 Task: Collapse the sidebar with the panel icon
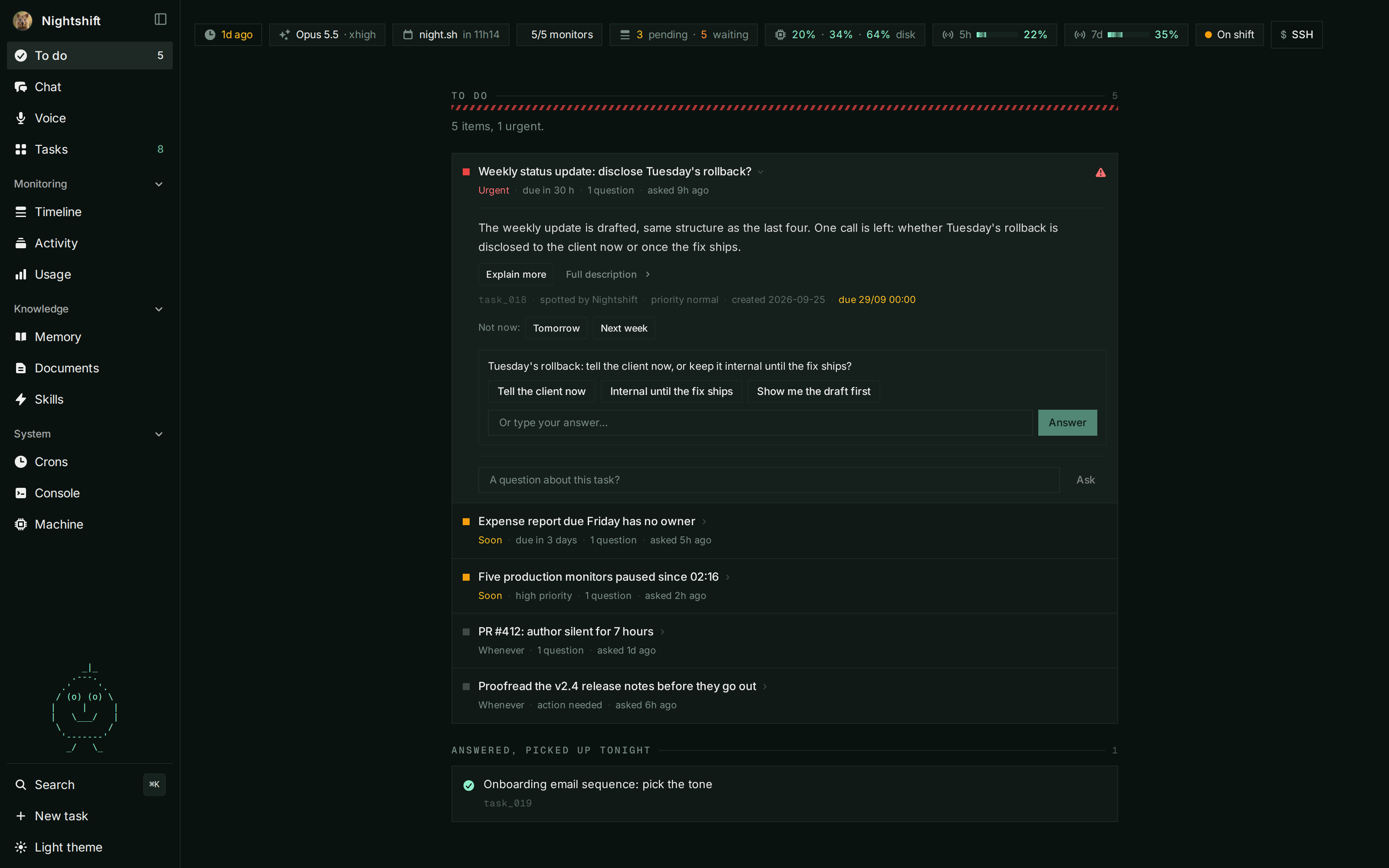pyautogui.click(x=160, y=20)
